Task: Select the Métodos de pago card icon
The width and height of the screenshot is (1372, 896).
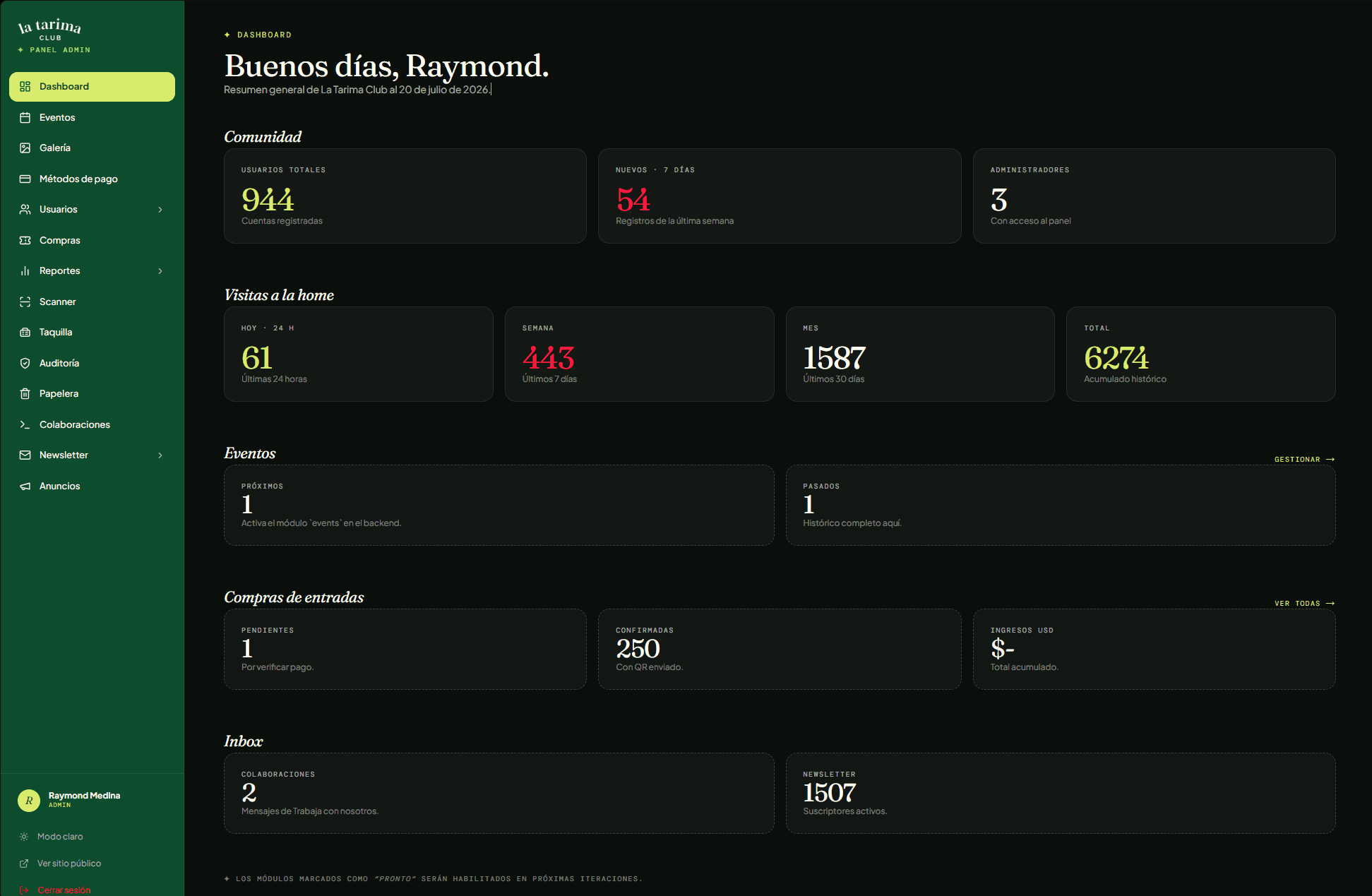Action: [25, 179]
